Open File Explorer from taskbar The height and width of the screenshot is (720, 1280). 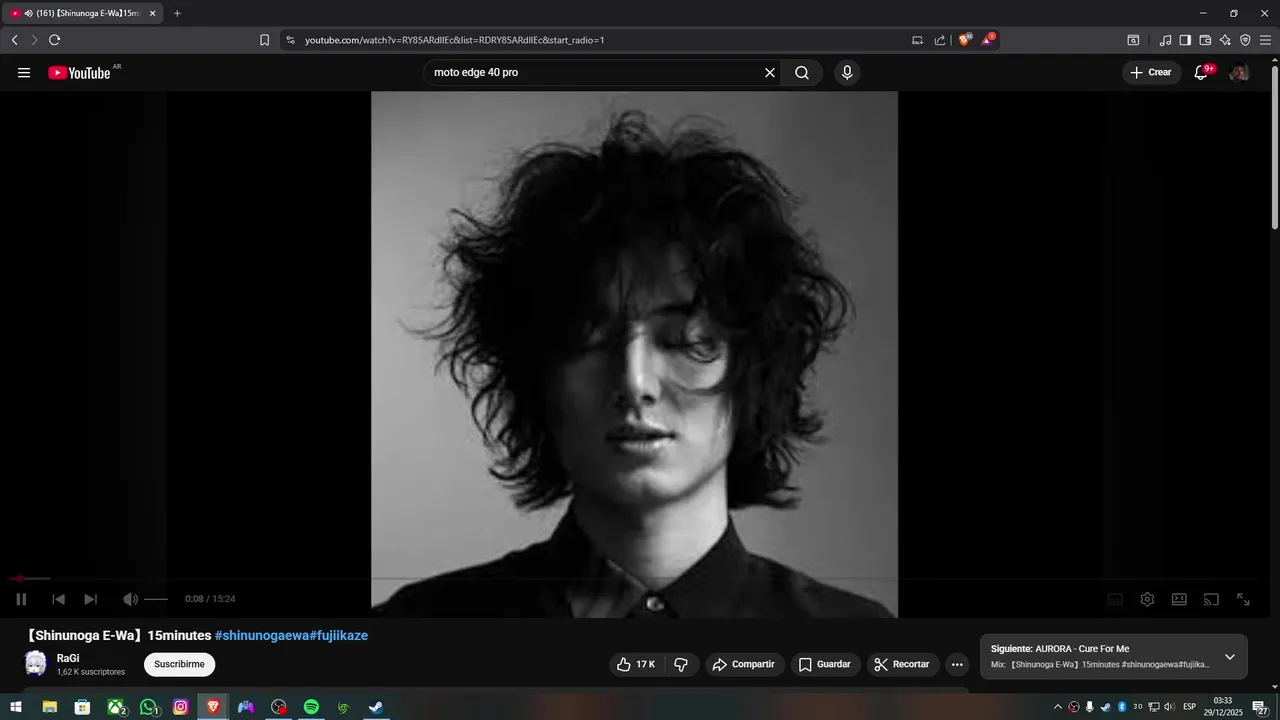click(x=49, y=707)
